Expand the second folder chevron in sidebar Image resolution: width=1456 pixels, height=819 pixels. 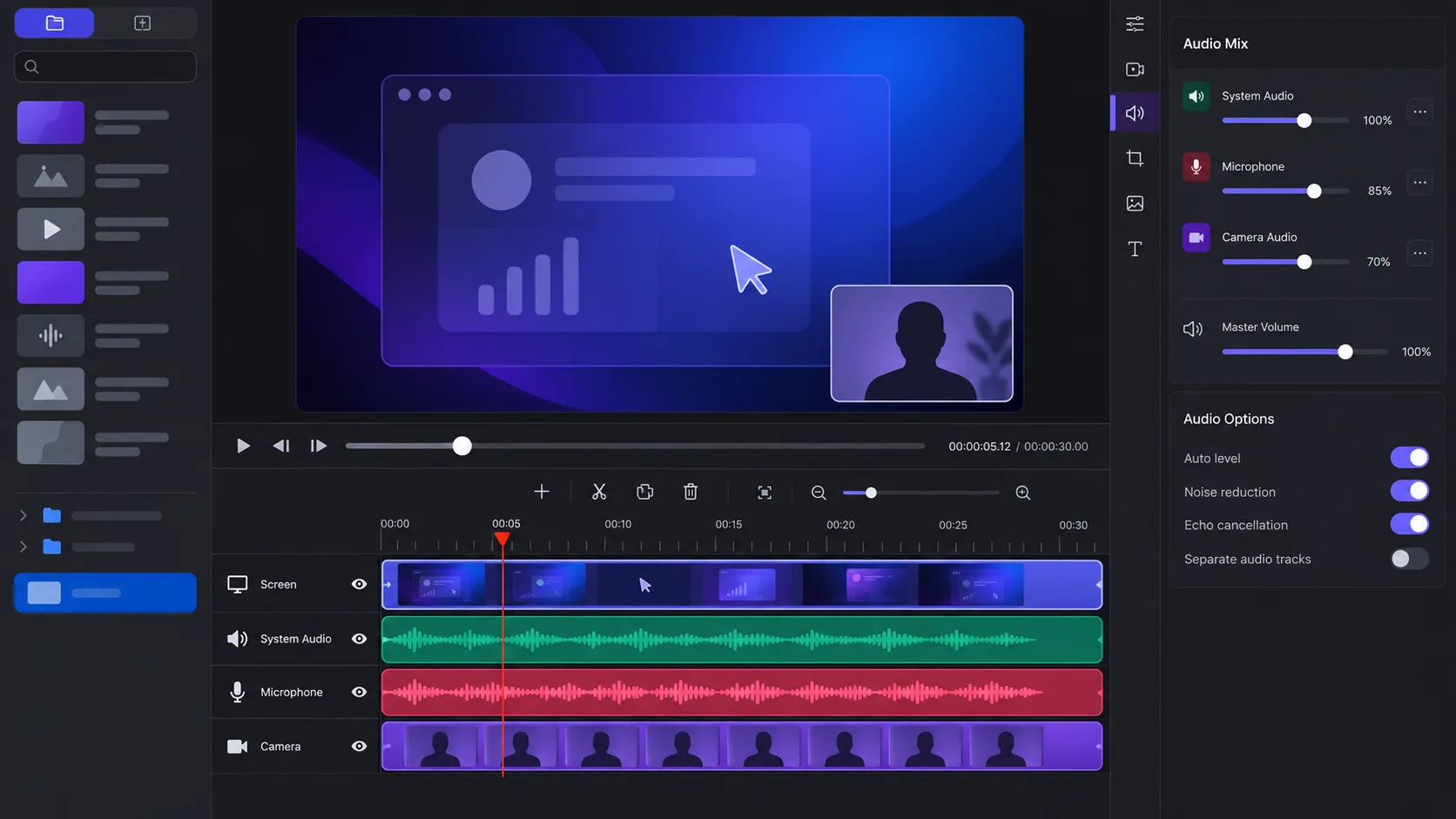tap(24, 547)
